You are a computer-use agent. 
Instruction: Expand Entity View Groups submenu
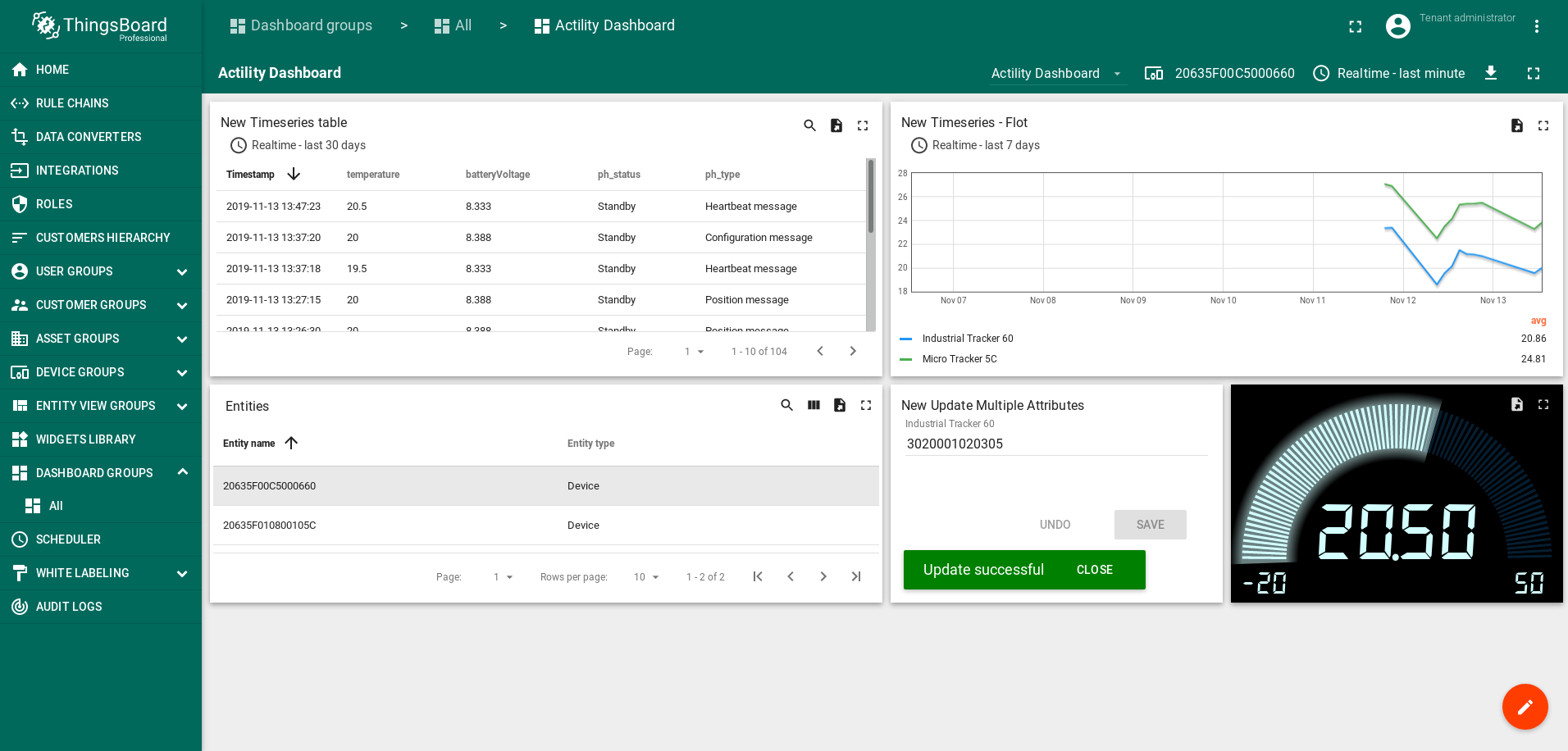point(182,406)
